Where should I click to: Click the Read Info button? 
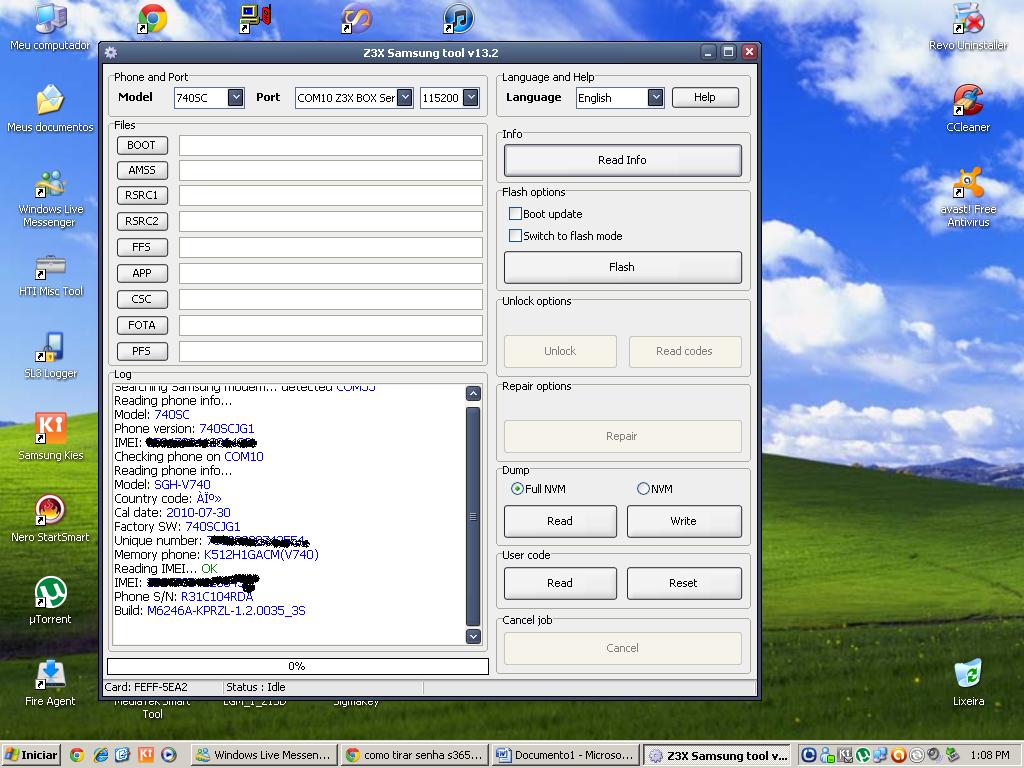coord(622,160)
